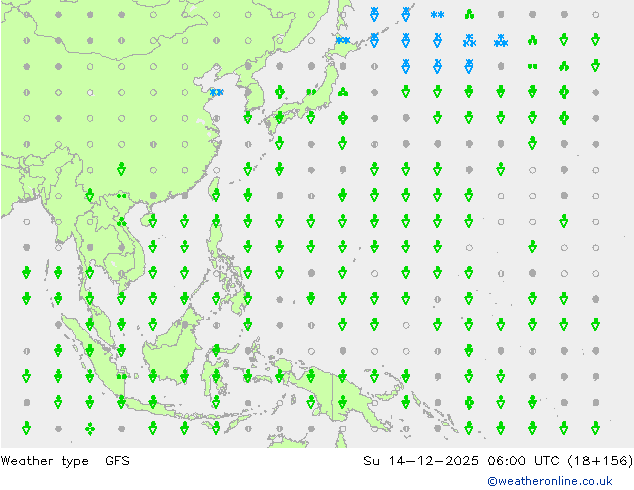
Task: Click blue snow symbol west of Korea
Action: click(x=217, y=92)
